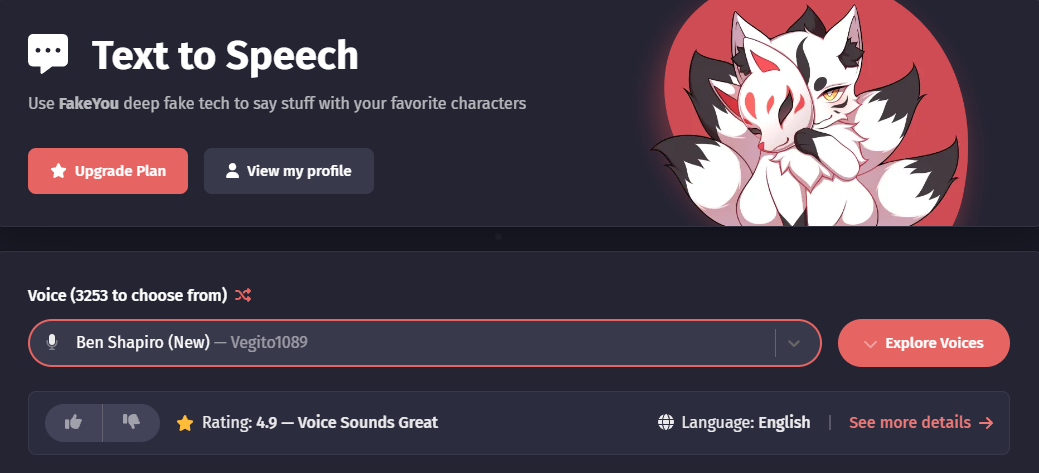Open the Ben Shapiro (New) voice selector
This screenshot has width=1039, height=473.
pos(425,343)
